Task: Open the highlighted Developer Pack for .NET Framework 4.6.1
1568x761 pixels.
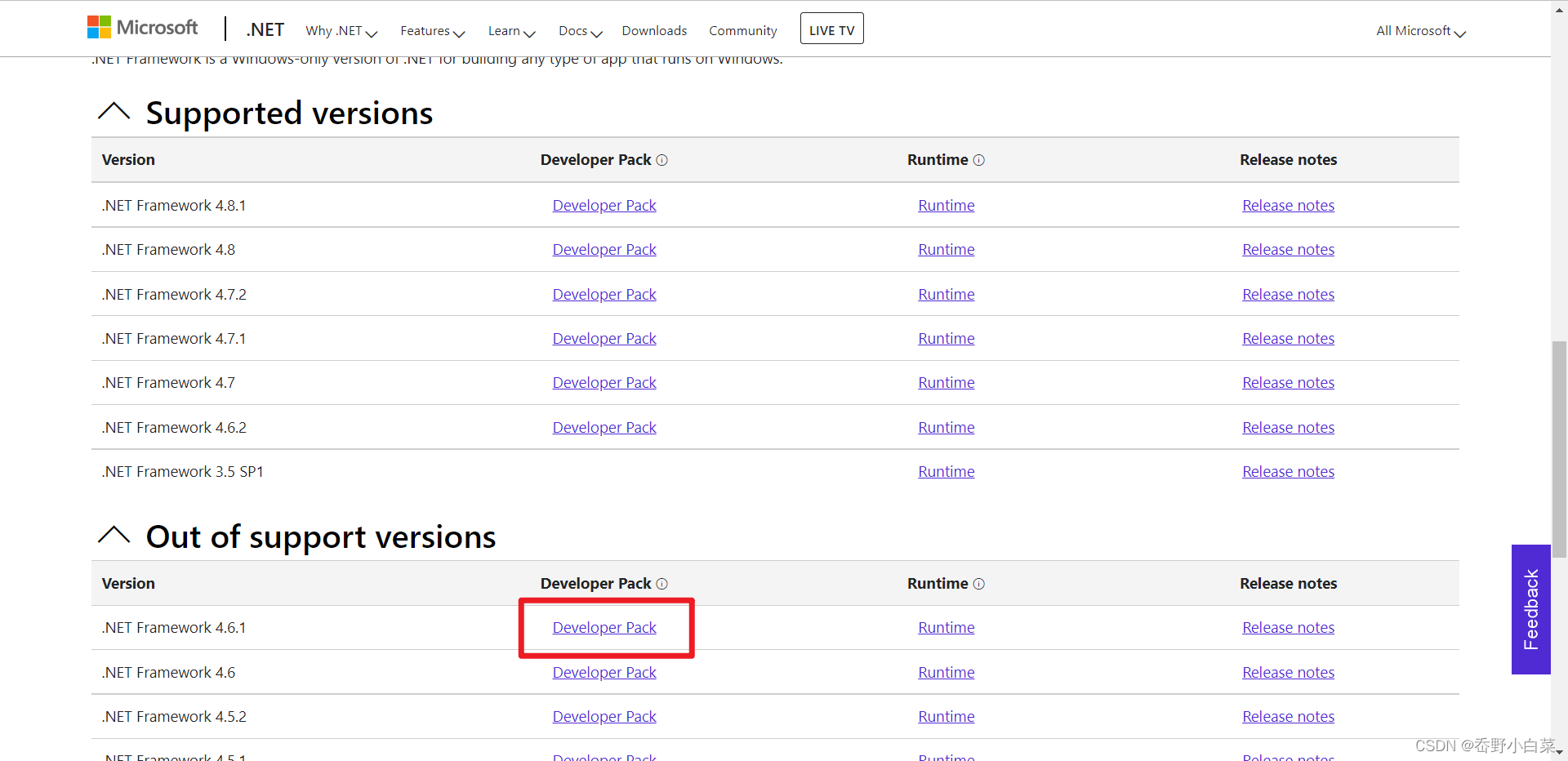Action: pos(604,627)
